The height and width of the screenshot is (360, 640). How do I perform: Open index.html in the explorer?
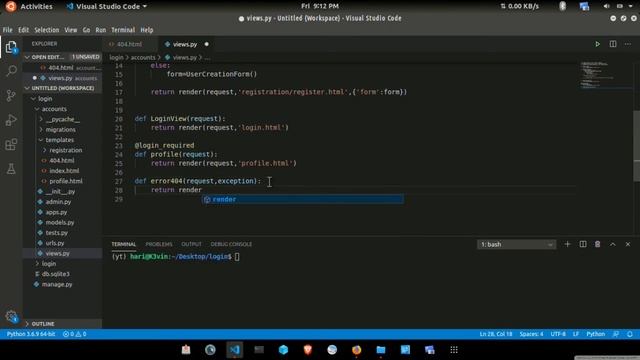64,171
